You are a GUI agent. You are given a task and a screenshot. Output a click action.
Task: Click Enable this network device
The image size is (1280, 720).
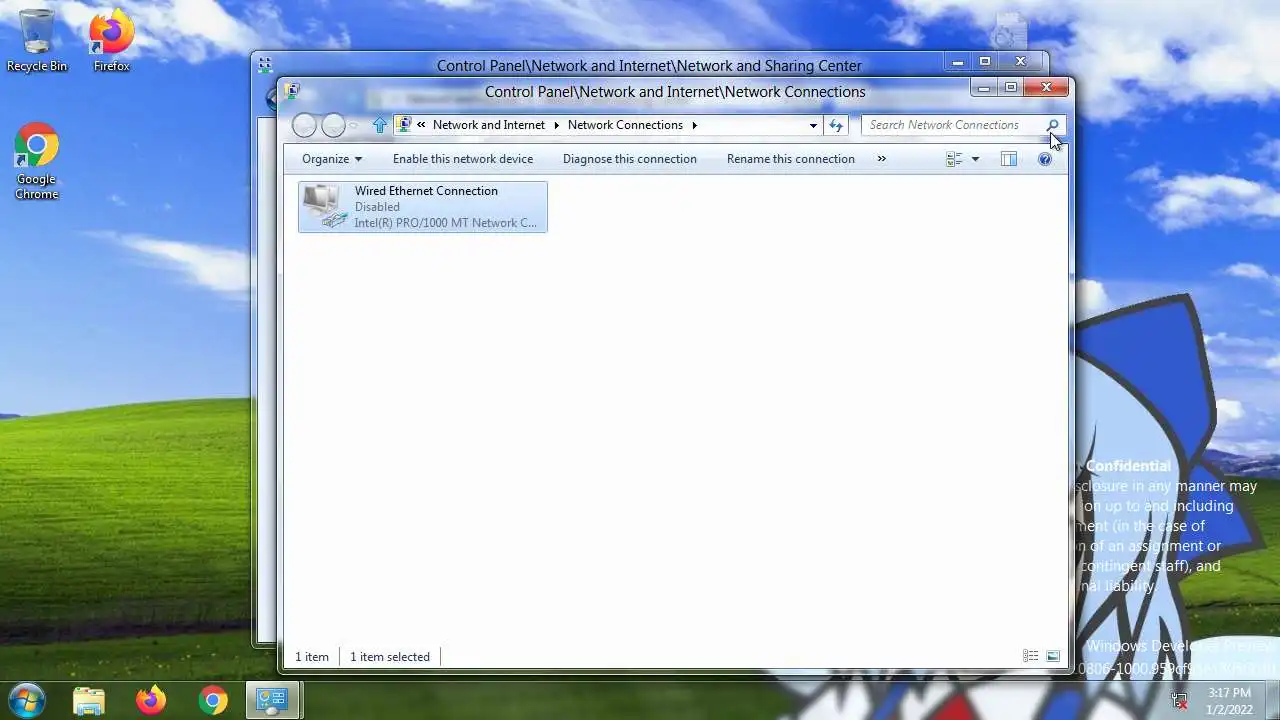[x=463, y=159]
